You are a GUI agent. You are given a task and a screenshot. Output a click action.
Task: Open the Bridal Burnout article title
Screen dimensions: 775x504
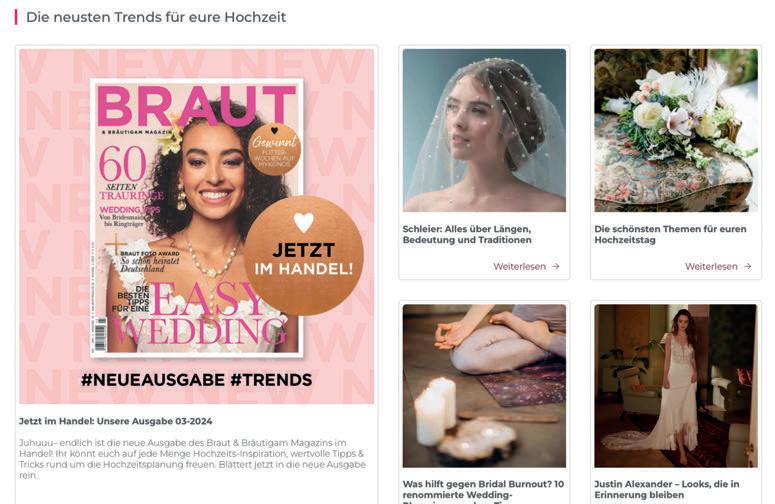click(483, 492)
